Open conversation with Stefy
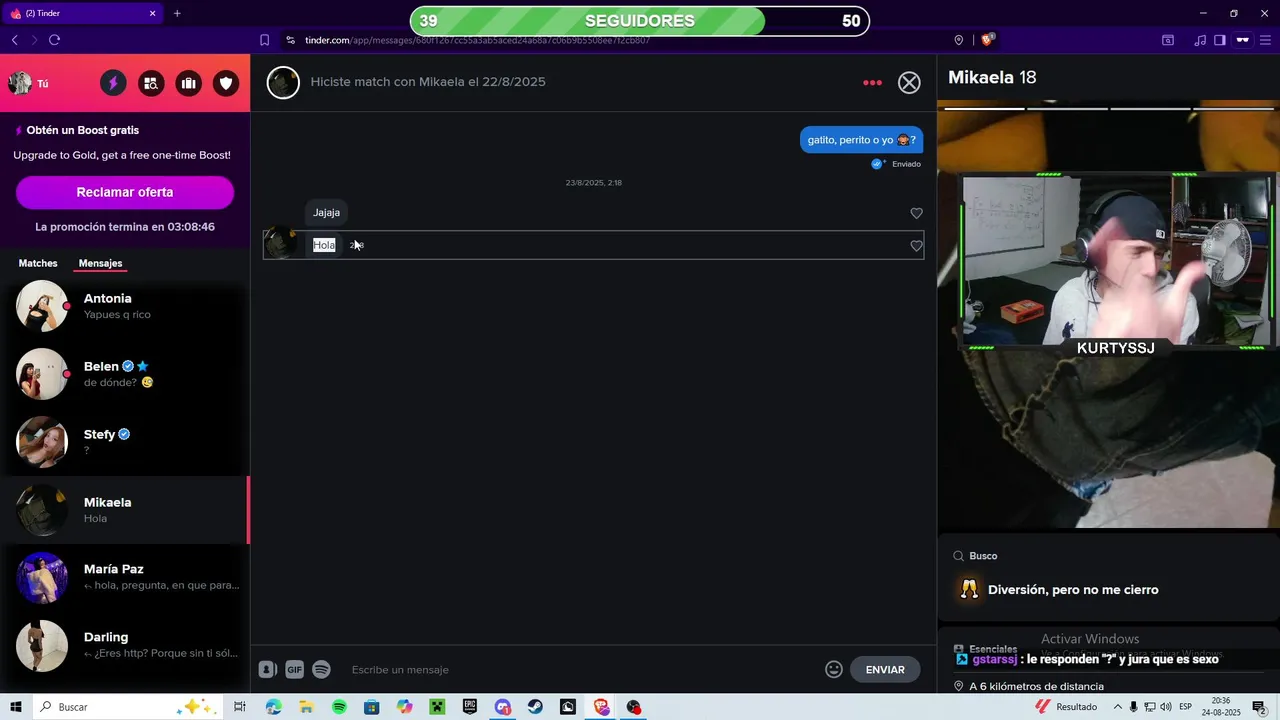 (125, 442)
